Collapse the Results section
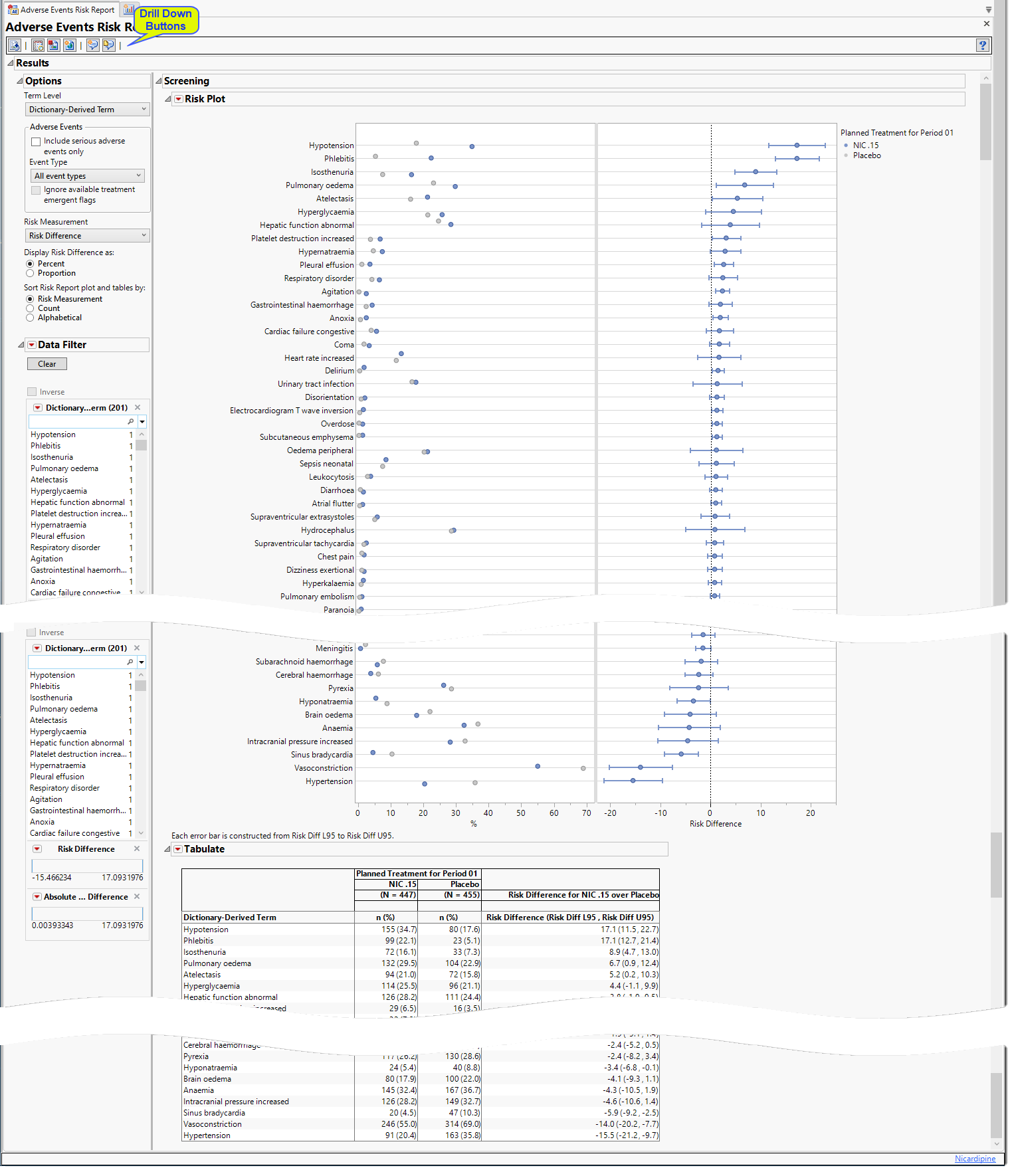The image size is (1010, 1176). [x=10, y=63]
